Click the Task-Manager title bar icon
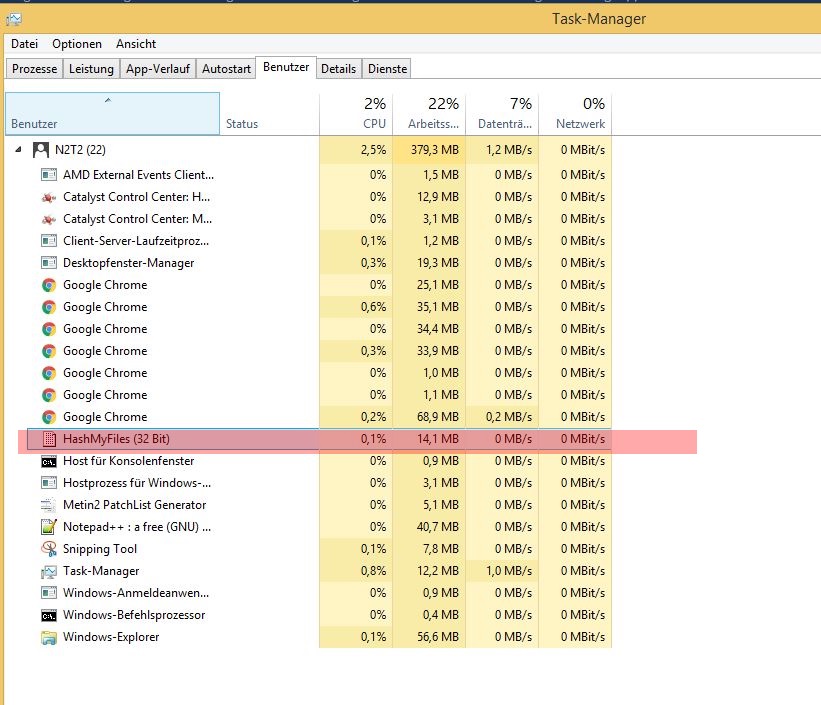 point(14,19)
